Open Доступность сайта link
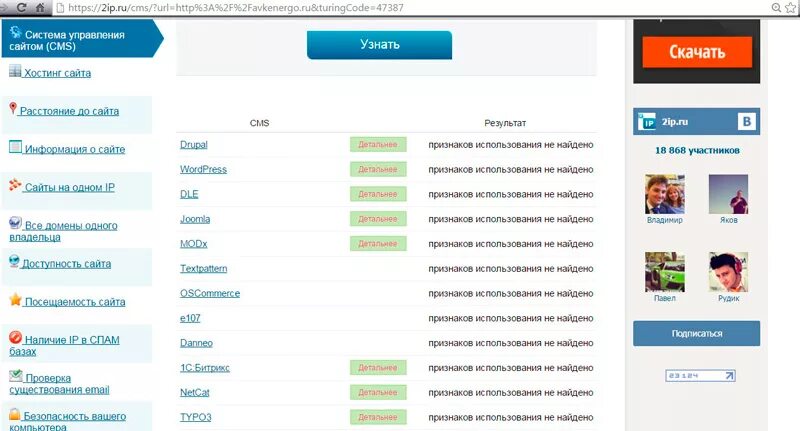 [66, 264]
